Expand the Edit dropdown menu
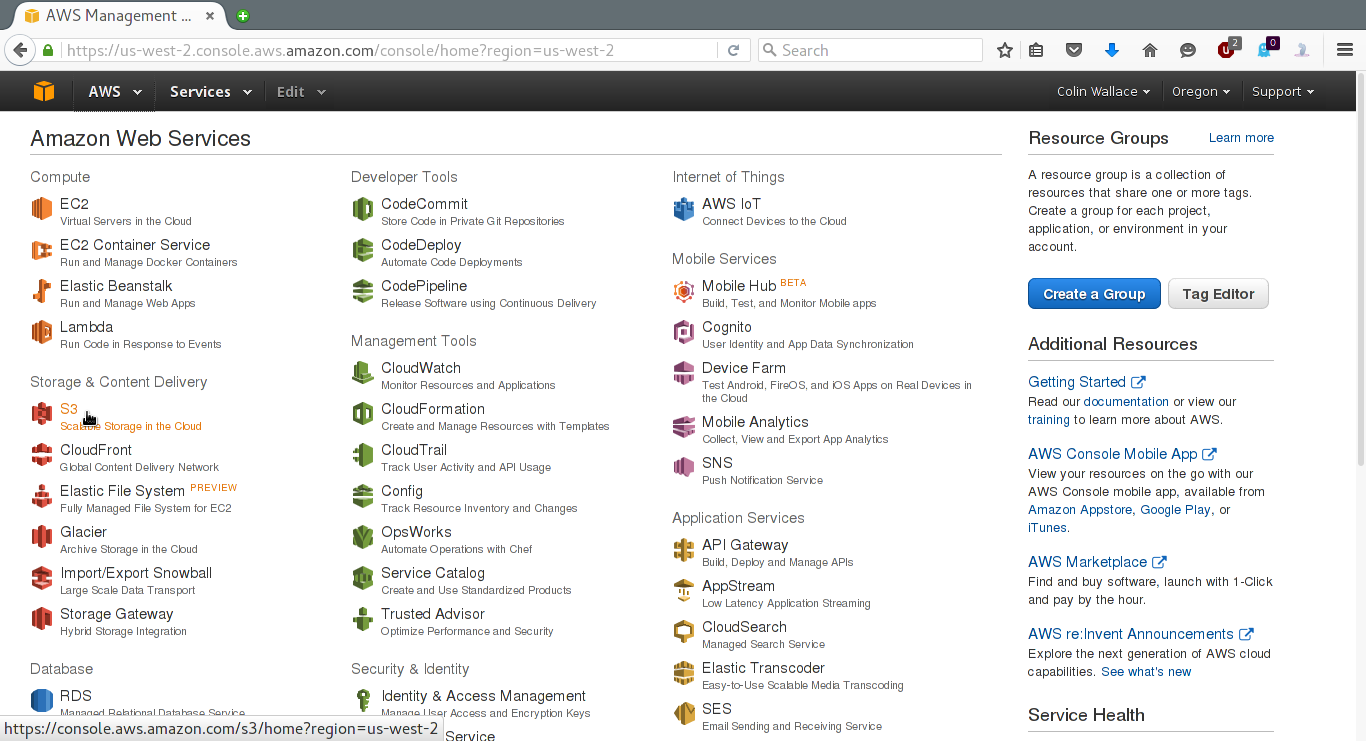This screenshot has width=1366, height=741. click(x=301, y=92)
